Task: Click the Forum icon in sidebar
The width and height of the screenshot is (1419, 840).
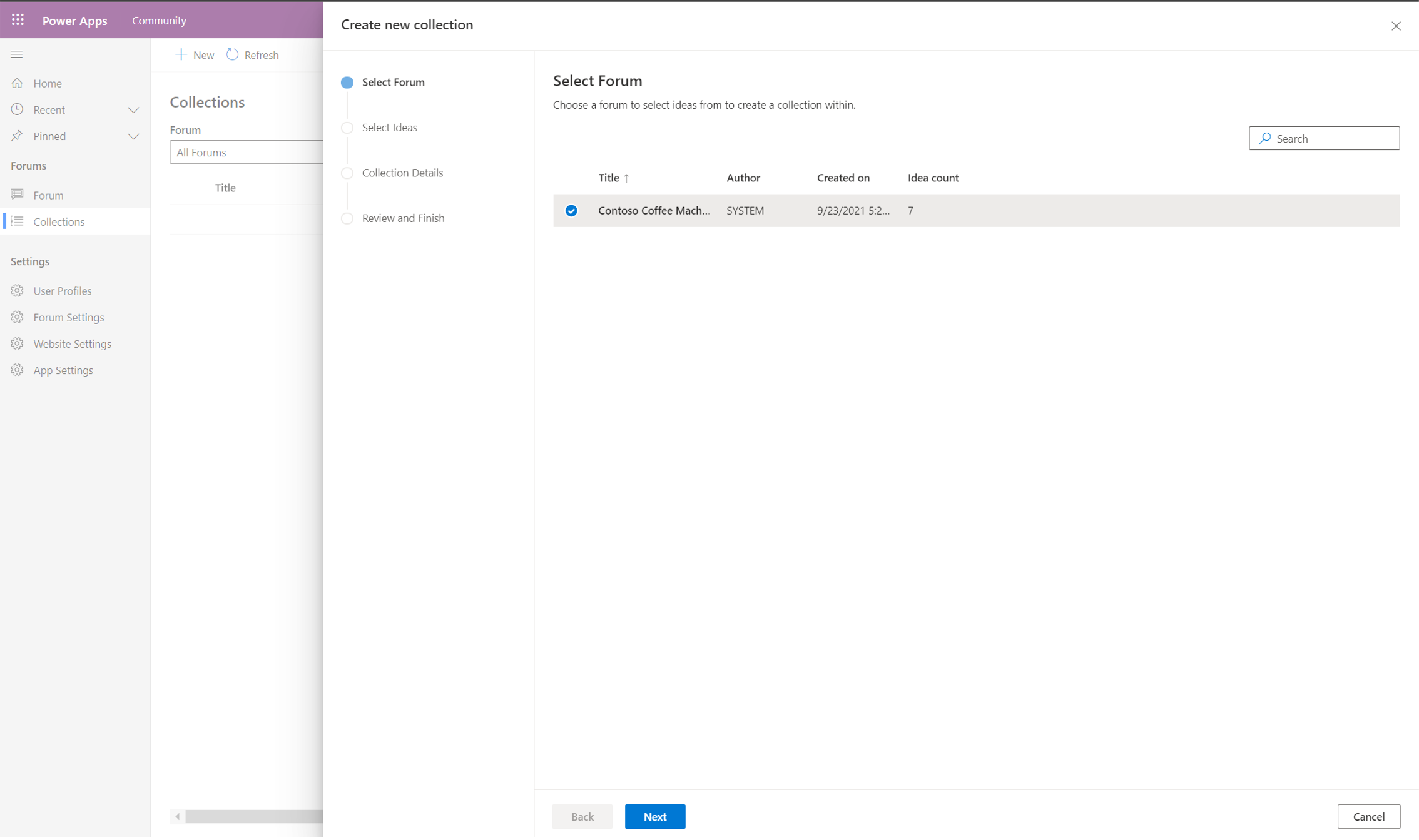Action: point(17,195)
